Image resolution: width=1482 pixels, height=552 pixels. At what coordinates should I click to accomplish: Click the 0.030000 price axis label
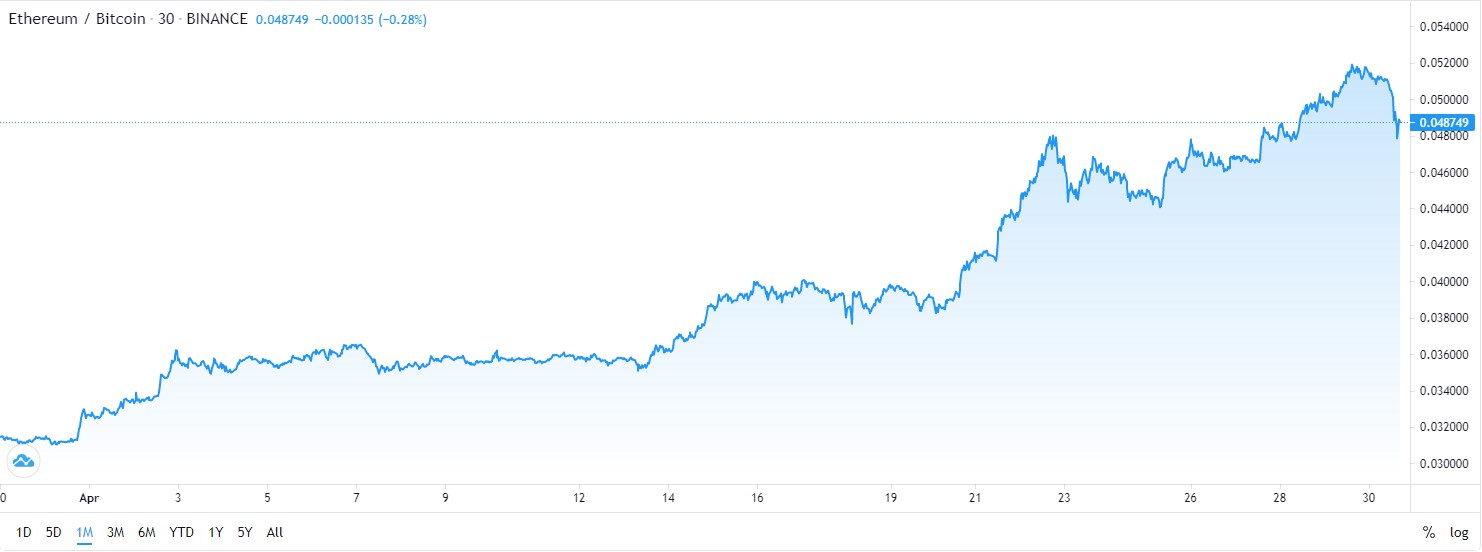point(1443,464)
